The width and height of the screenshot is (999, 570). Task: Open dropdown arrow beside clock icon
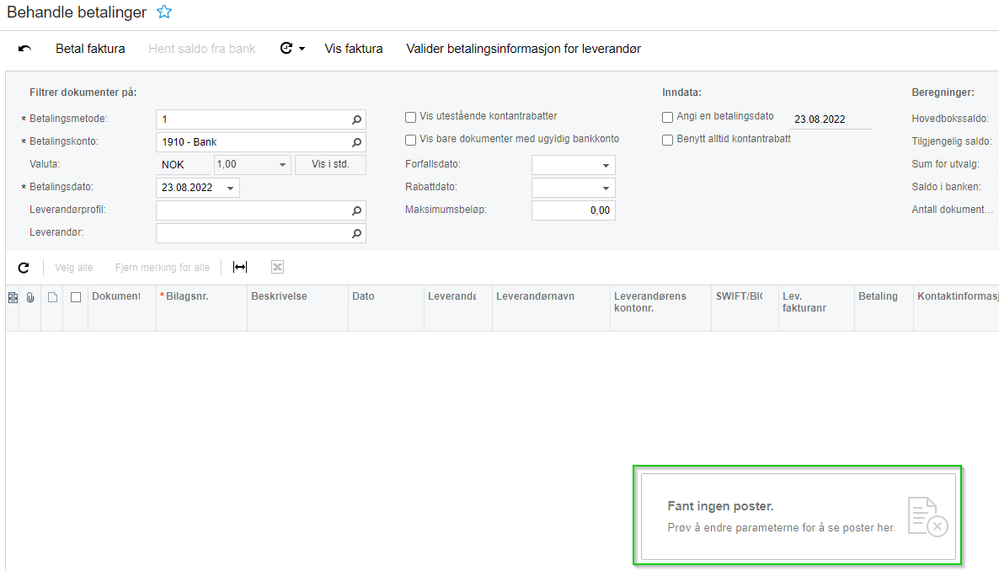point(302,49)
